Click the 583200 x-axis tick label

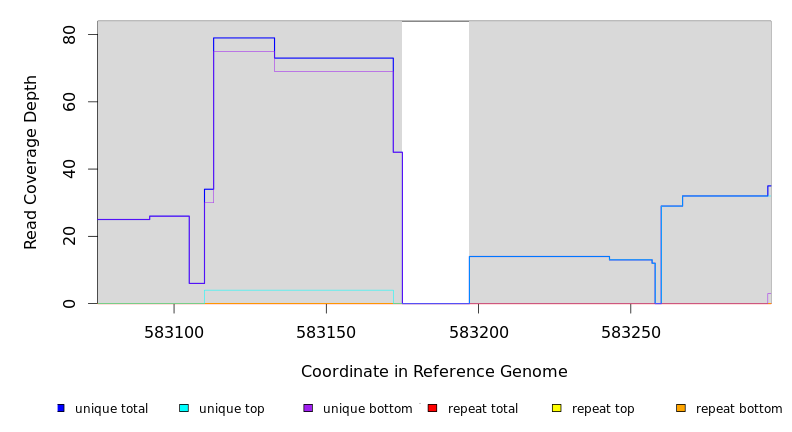[478, 331]
